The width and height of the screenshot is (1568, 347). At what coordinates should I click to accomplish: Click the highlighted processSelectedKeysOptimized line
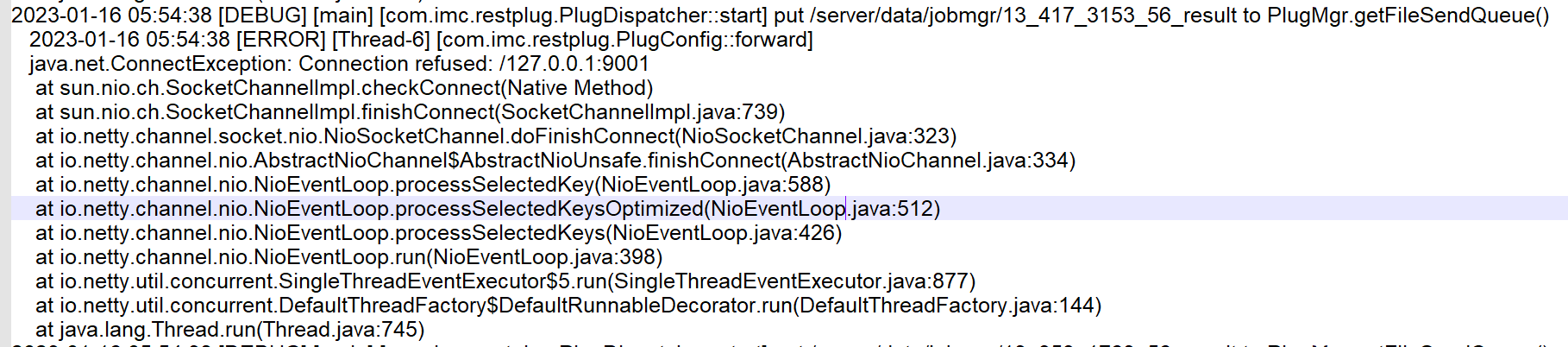[486, 209]
